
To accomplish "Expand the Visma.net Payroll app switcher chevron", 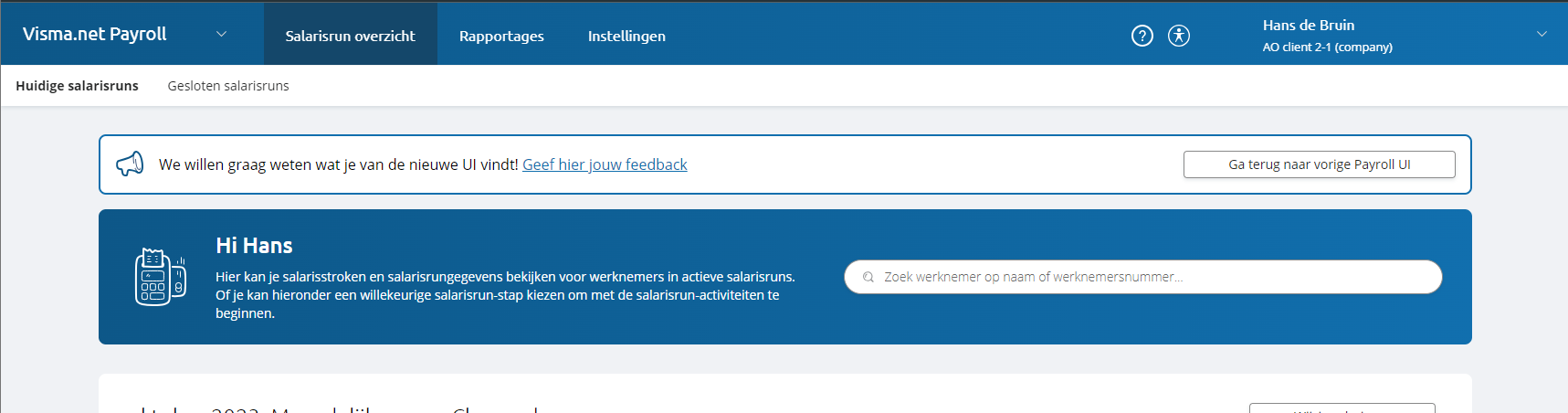I will click(221, 34).
